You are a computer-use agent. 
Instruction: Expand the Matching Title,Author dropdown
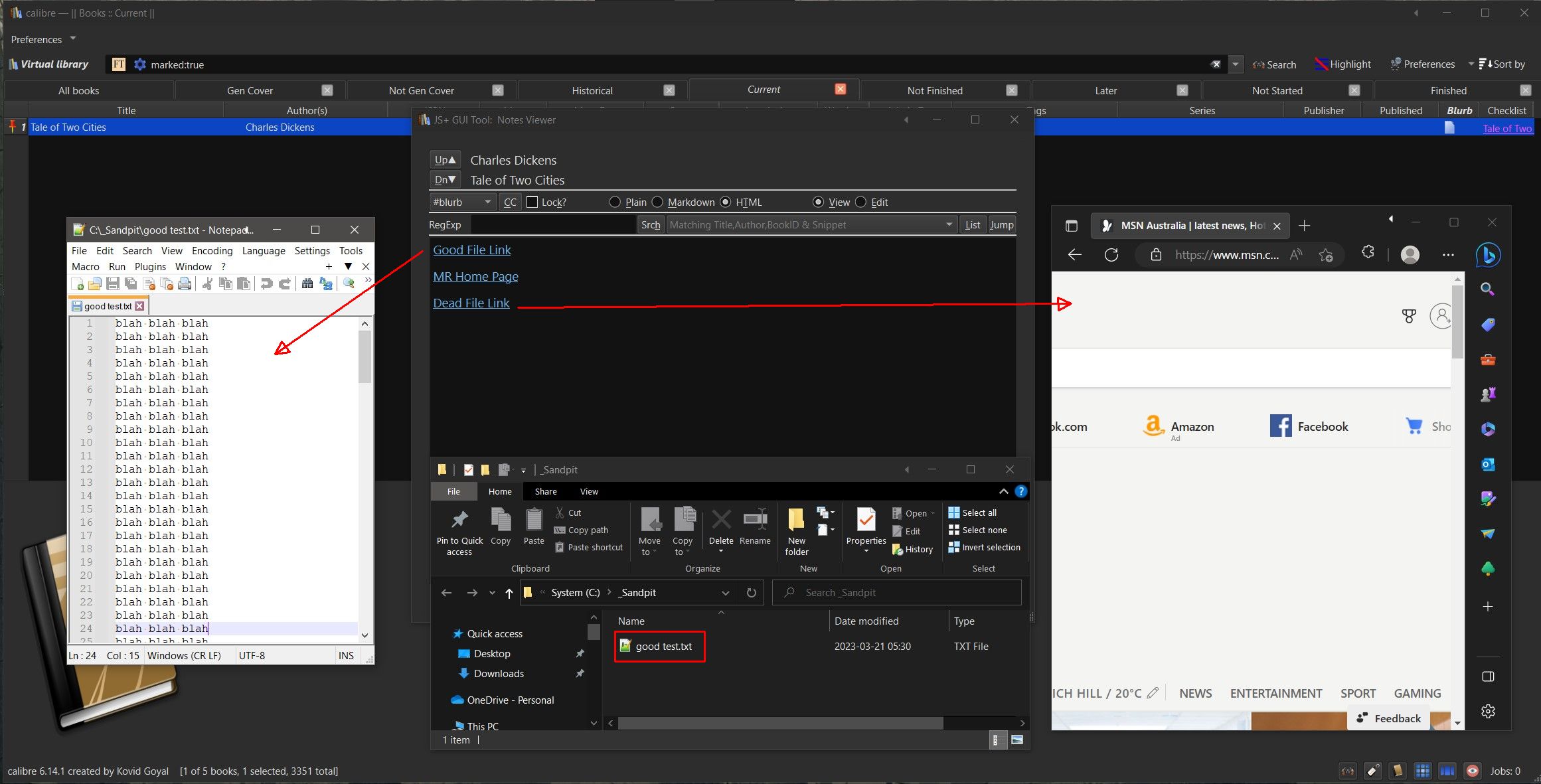(949, 225)
